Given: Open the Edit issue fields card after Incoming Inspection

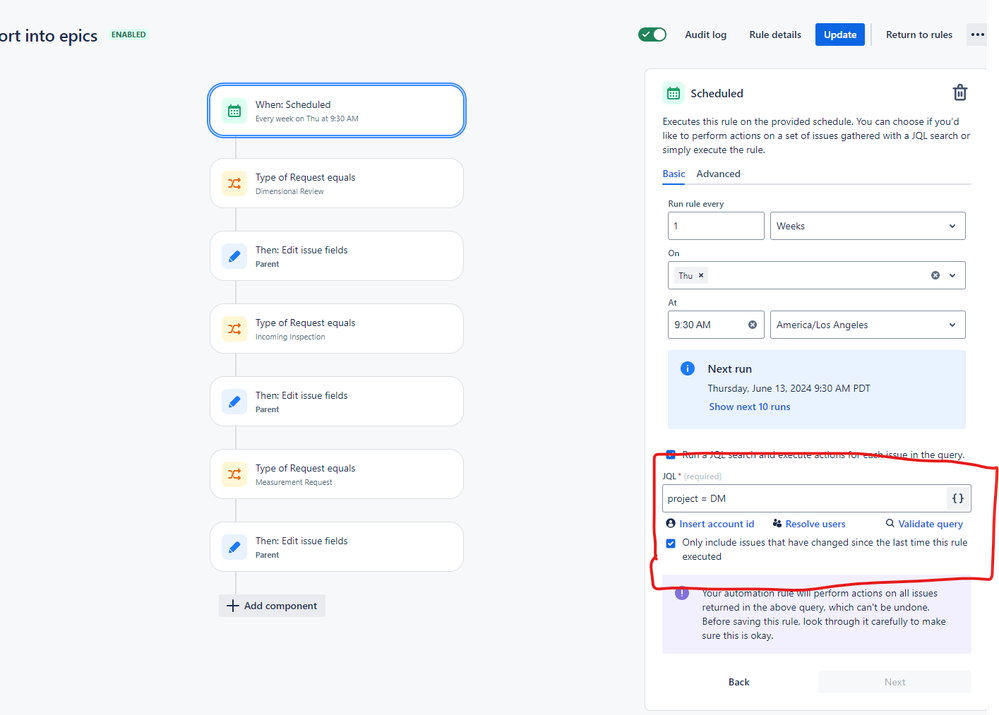Looking at the screenshot, I should (x=336, y=401).
